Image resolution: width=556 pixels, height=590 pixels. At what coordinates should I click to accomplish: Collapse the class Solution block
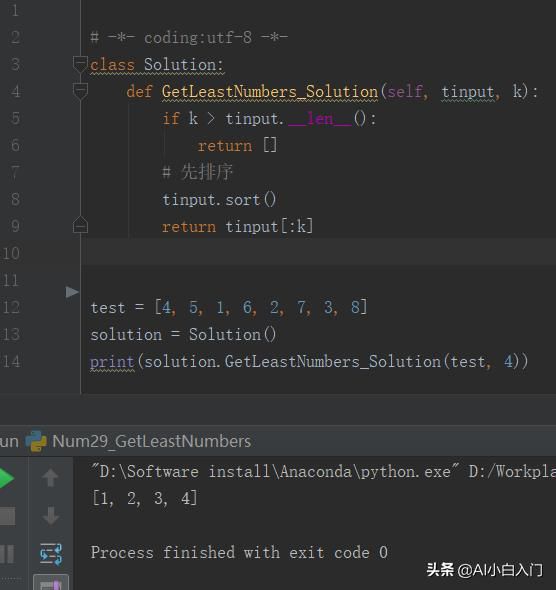click(x=80, y=64)
